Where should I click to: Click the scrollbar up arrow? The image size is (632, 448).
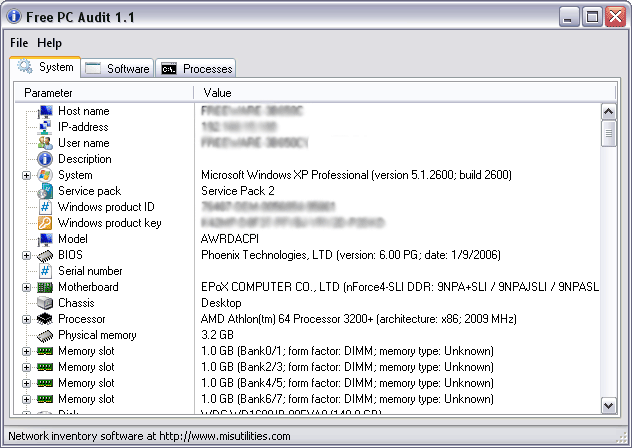pos(609,112)
